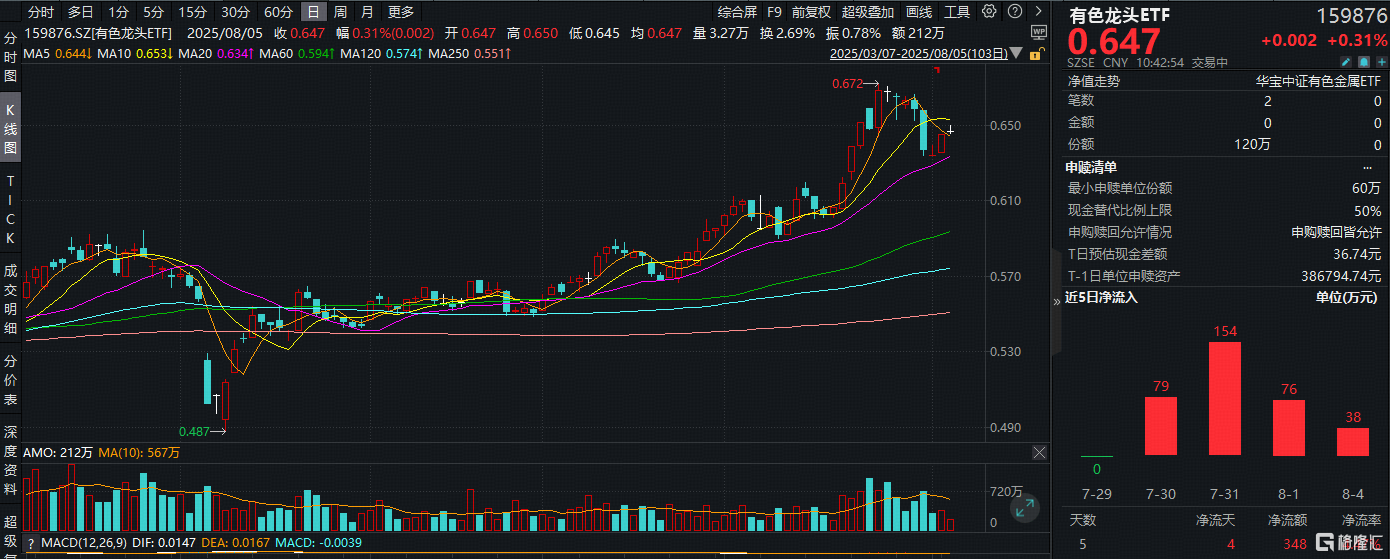The image size is (1390, 559).
Task: Open 分时图 in left sidebar
Action: 11,59
